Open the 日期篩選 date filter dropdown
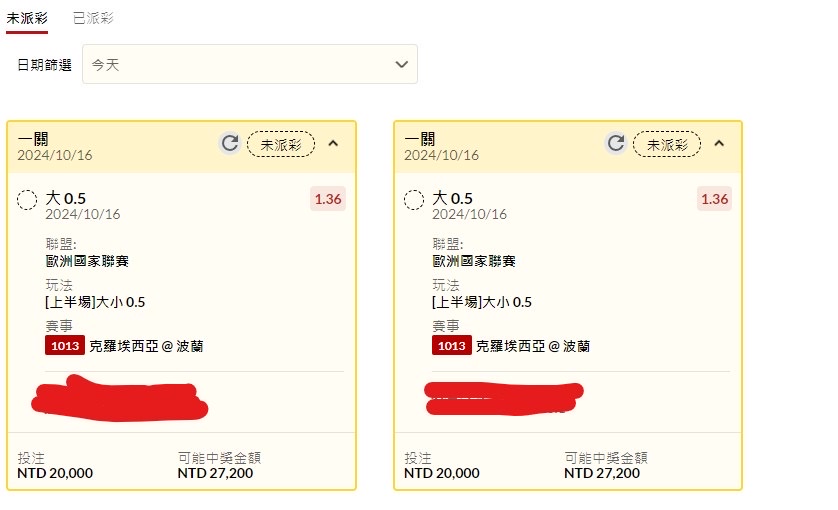This screenshot has width=838, height=510. [x=250, y=64]
